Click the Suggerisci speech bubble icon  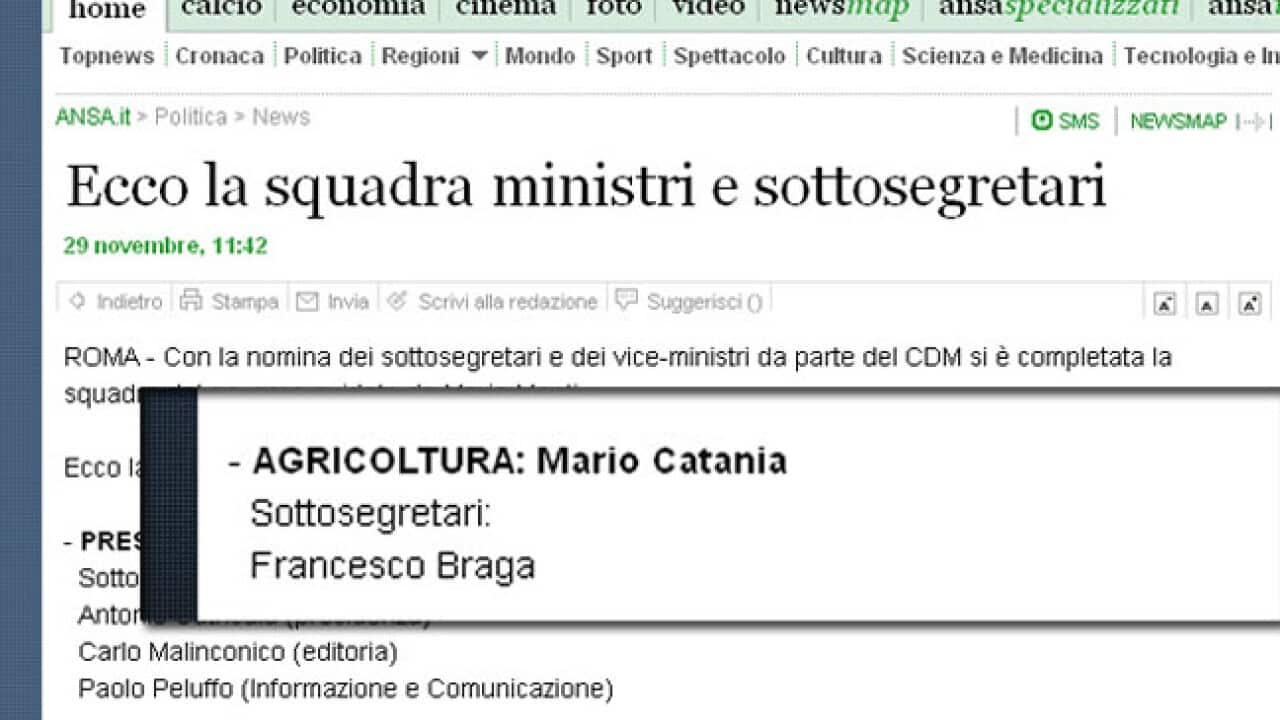626,299
